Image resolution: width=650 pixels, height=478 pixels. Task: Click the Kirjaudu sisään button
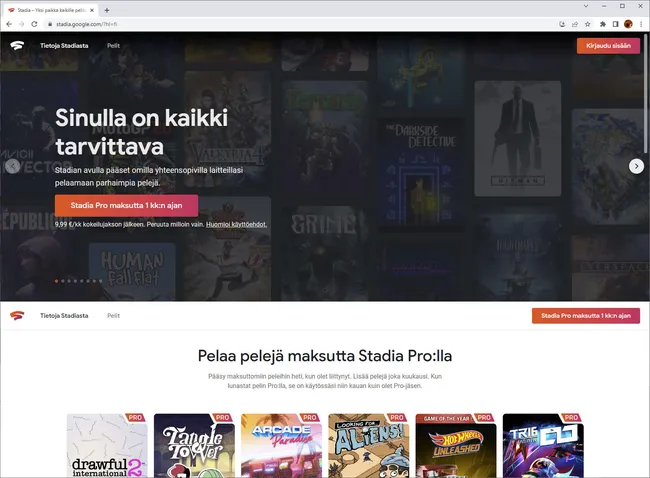tap(608, 46)
